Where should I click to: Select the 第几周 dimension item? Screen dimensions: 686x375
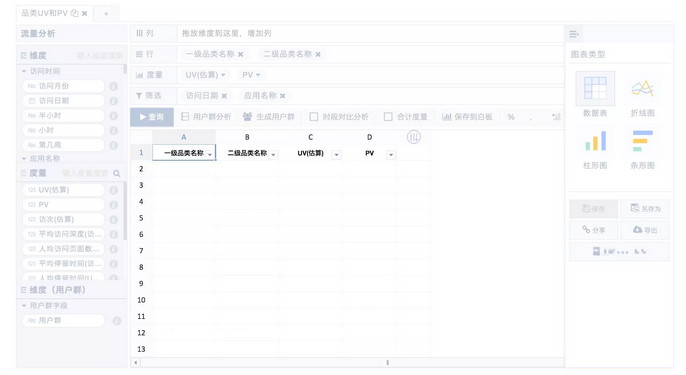[x=64, y=145]
